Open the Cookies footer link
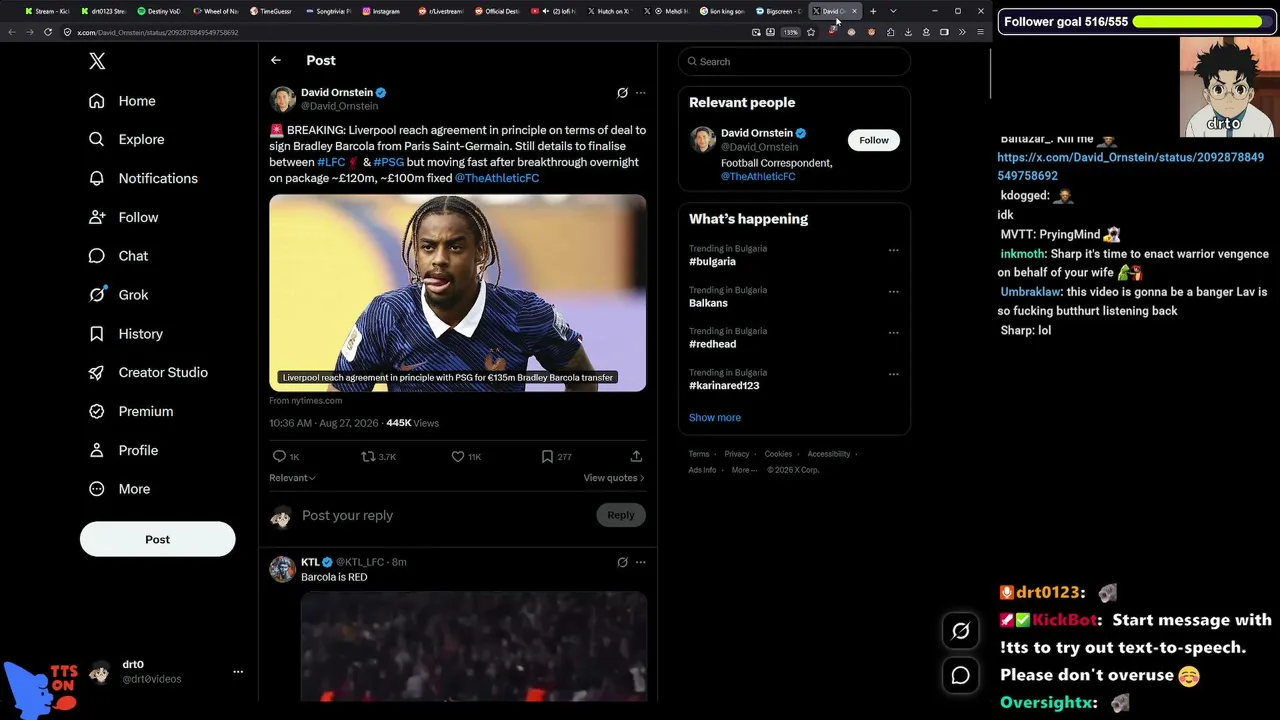Screen dimensions: 1280x720 778,454
